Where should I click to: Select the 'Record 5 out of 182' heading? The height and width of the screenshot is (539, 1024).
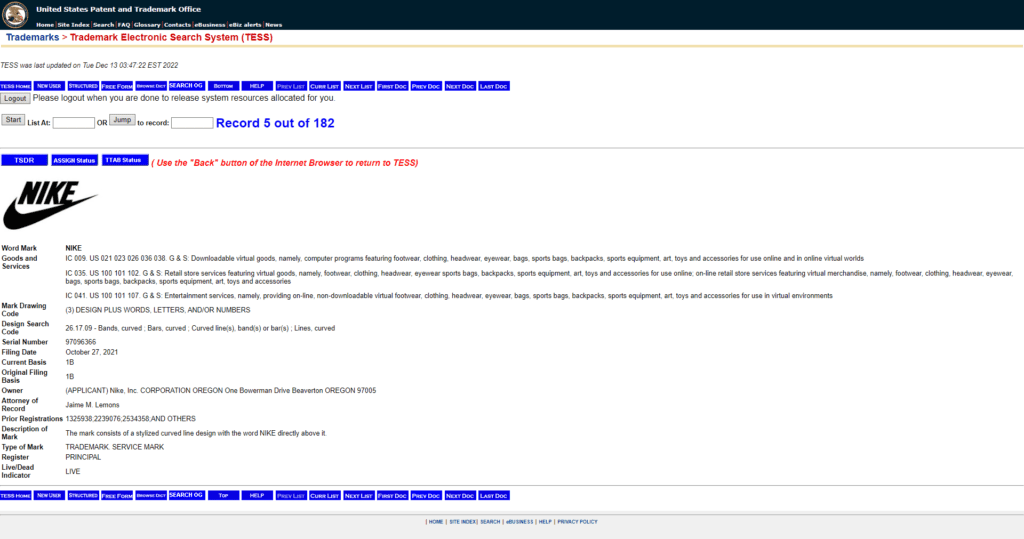tap(275, 123)
